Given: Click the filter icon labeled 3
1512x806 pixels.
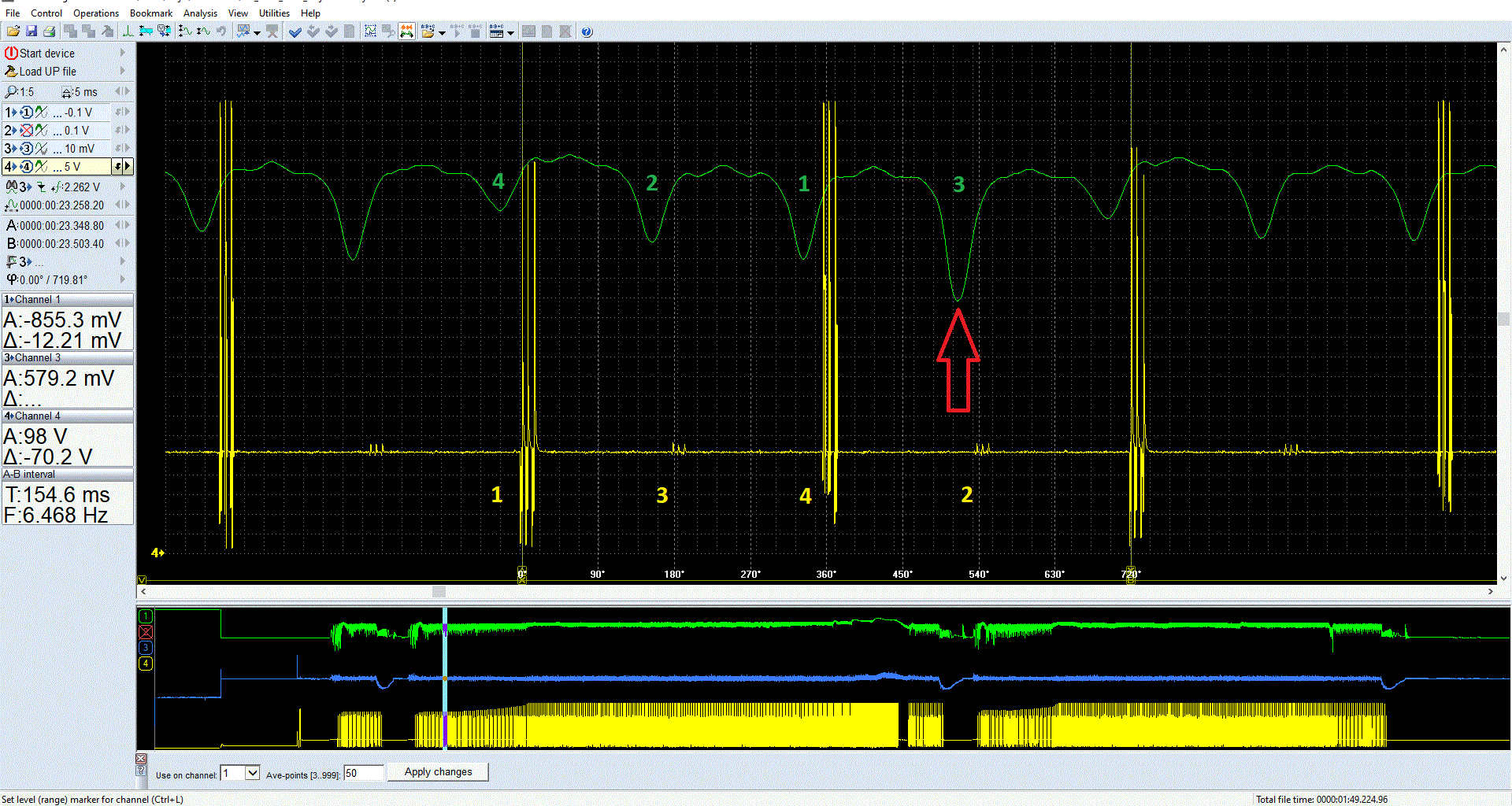Looking at the screenshot, I should pyautogui.click(x=11, y=261).
